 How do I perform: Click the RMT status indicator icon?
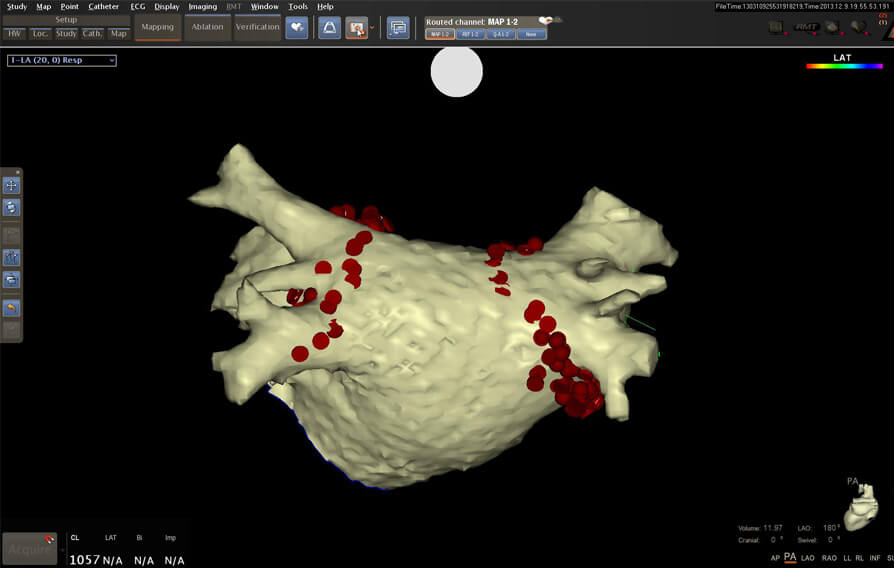pyautogui.click(x=806, y=27)
